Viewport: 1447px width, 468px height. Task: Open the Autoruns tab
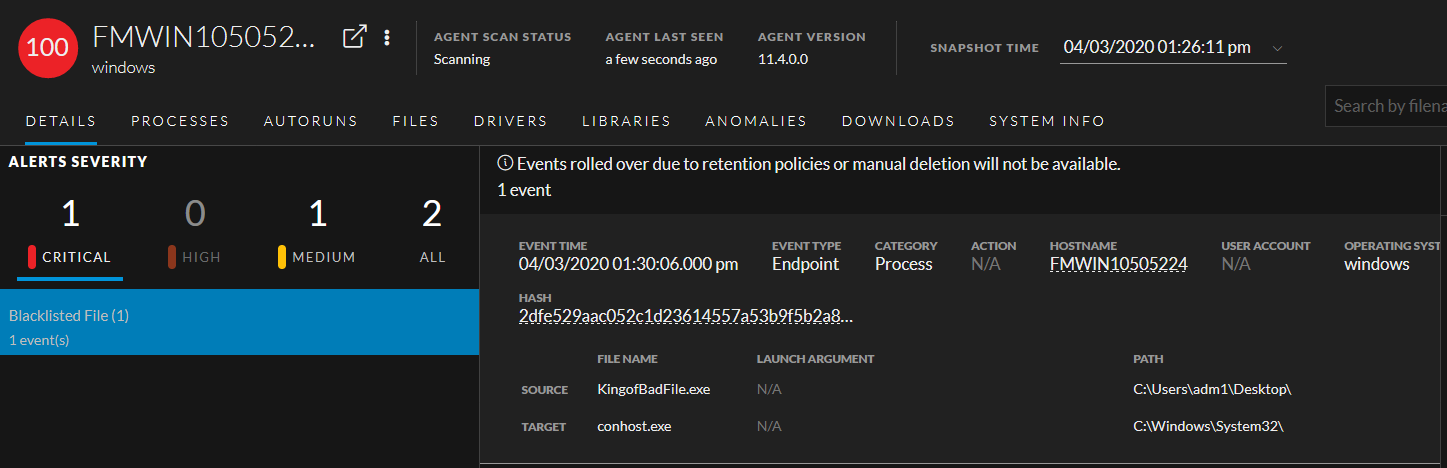(x=311, y=121)
